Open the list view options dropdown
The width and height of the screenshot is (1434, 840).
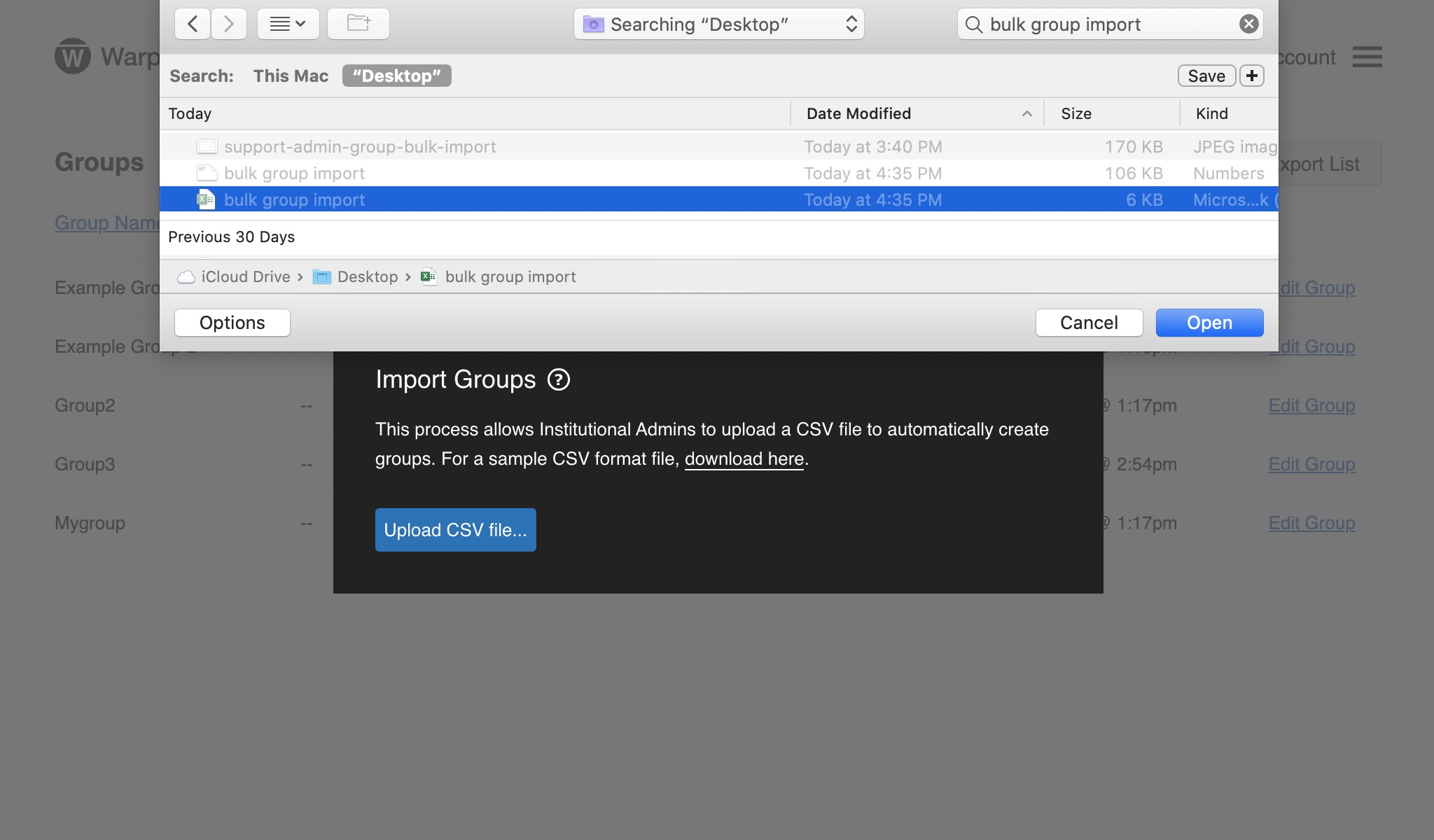coord(288,24)
